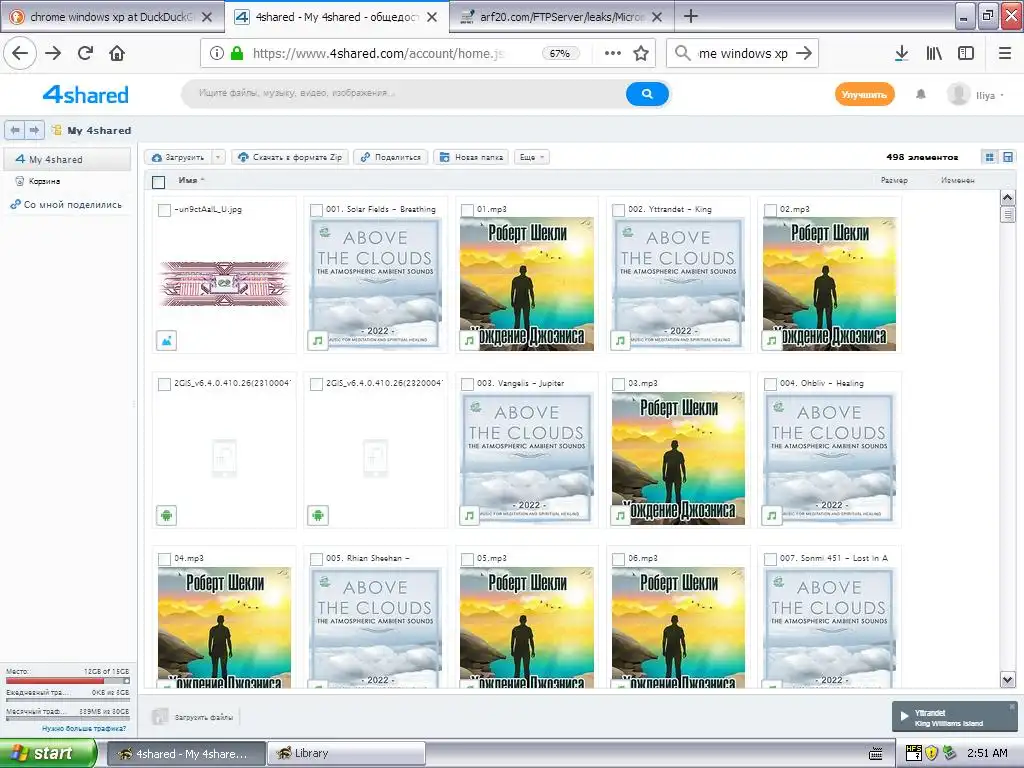
Task: Toggle the select-all checkbox next to Имя
Action: pyautogui.click(x=159, y=182)
